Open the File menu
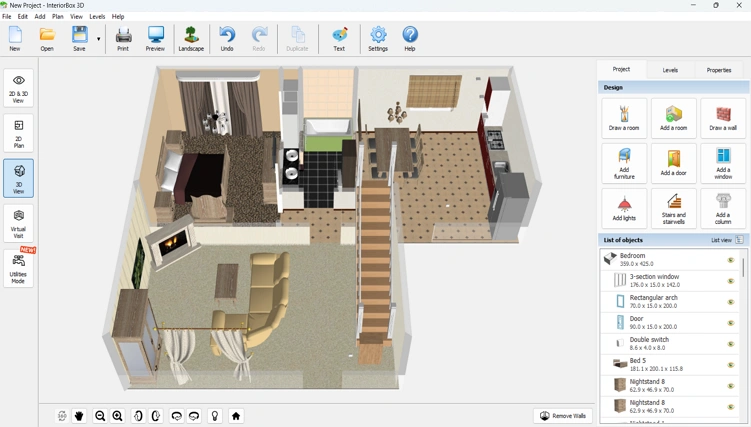The width and height of the screenshot is (751, 427). (x=7, y=16)
